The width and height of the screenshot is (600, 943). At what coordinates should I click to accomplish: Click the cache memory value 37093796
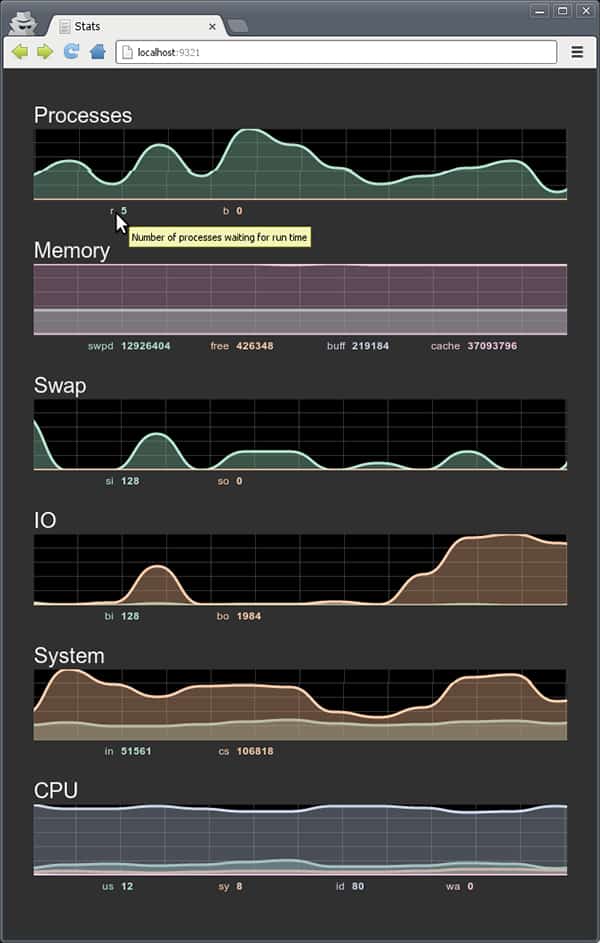coord(492,346)
